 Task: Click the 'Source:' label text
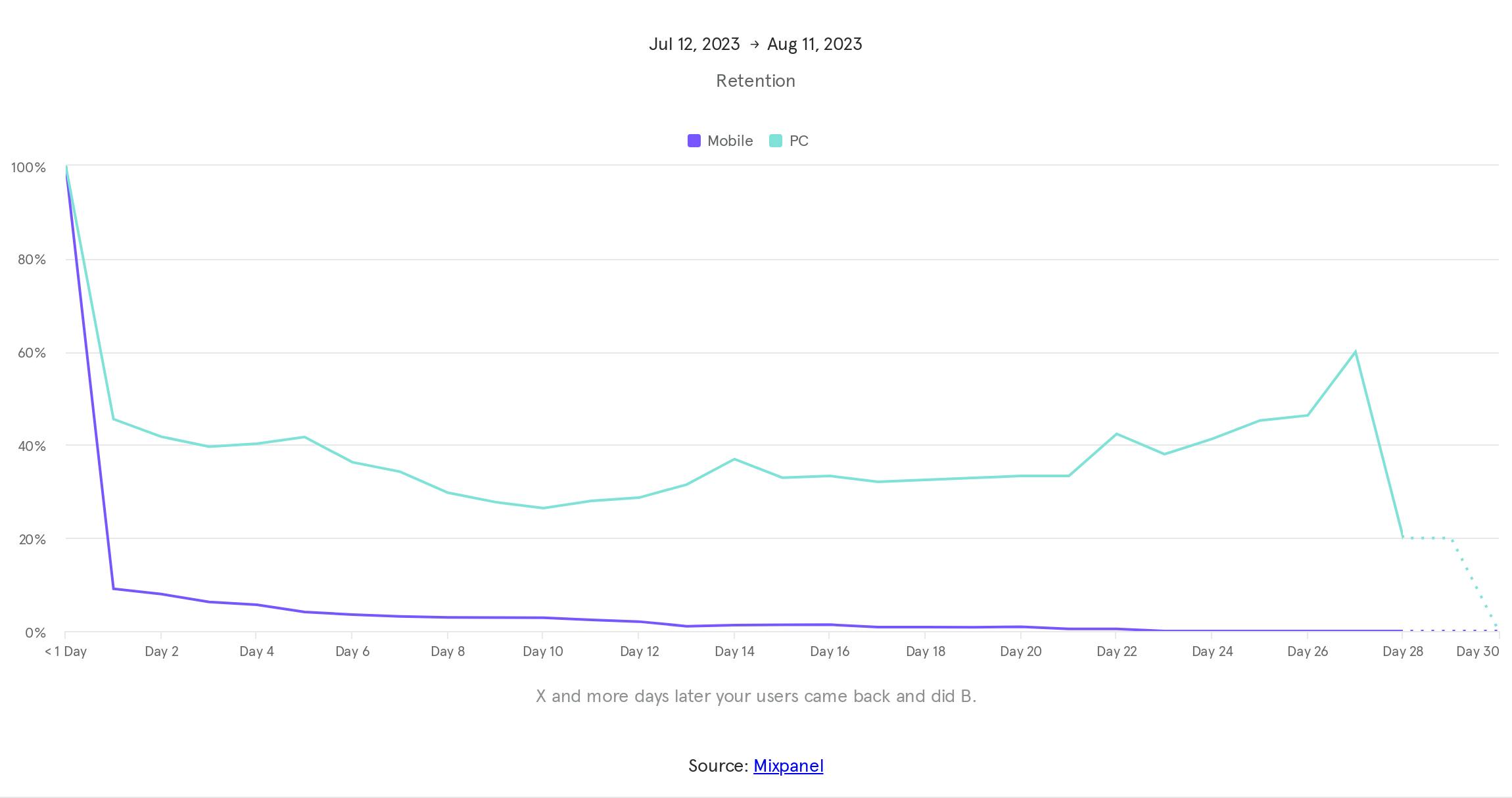(718, 766)
